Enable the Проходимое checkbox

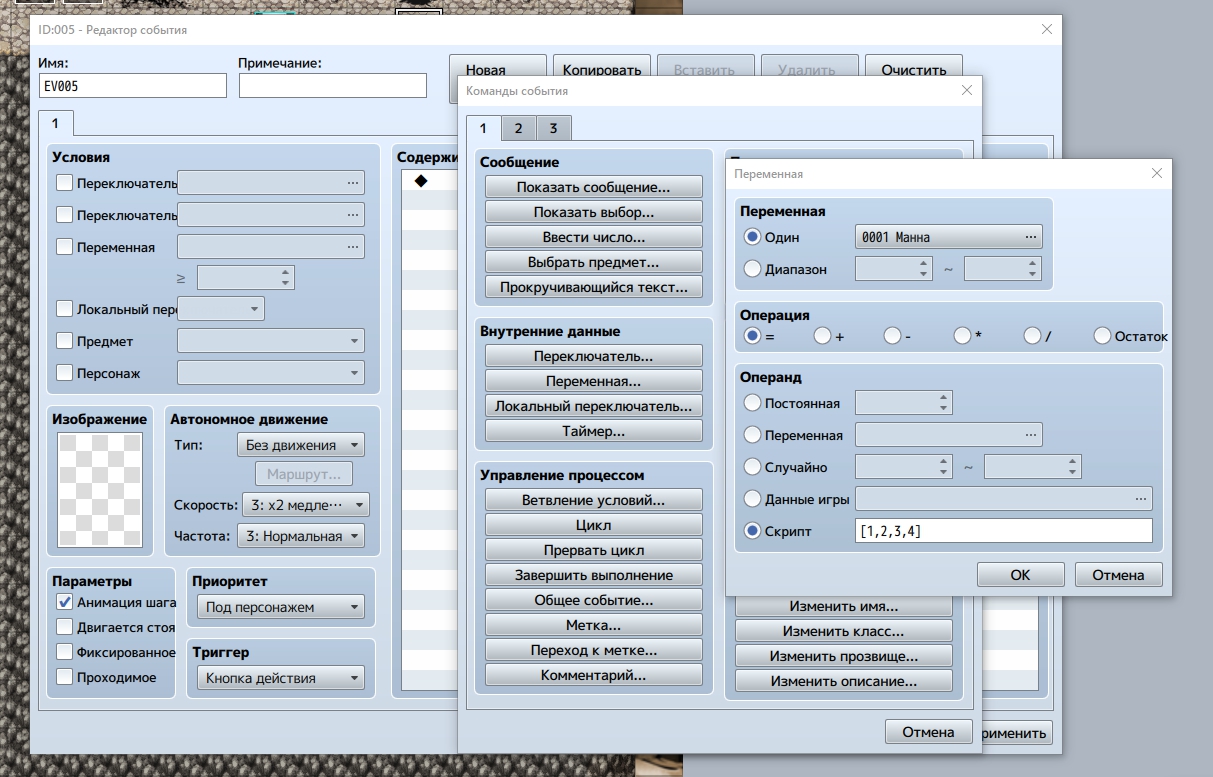pos(65,677)
